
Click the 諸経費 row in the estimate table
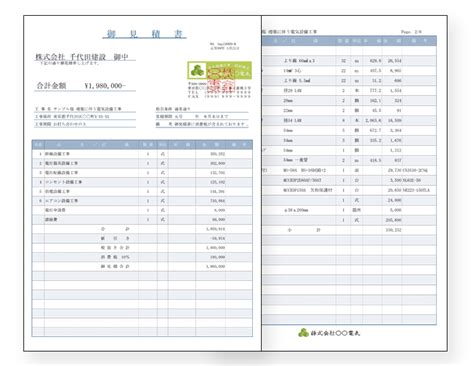142,219
